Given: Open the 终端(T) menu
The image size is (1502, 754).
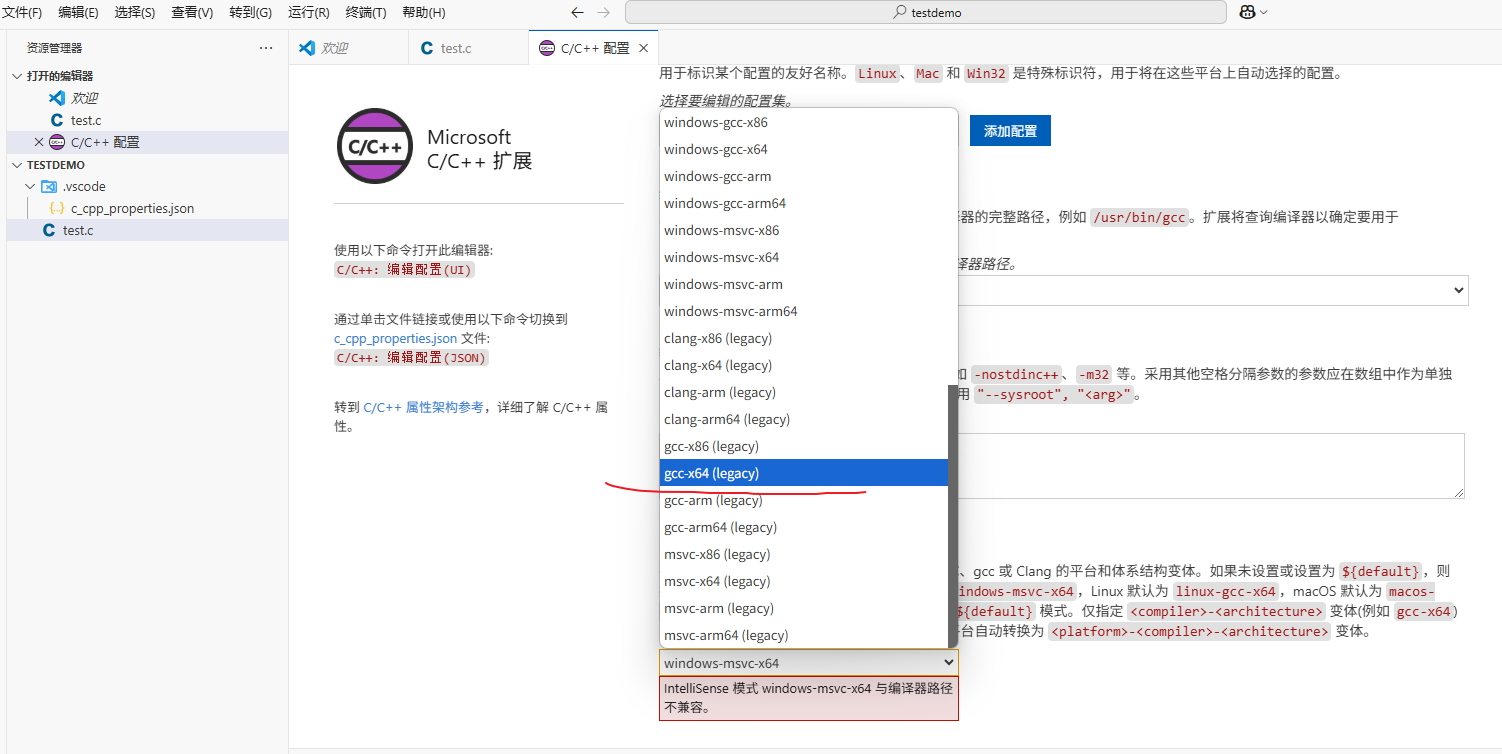Looking at the screenshot, I should point(365,13).
